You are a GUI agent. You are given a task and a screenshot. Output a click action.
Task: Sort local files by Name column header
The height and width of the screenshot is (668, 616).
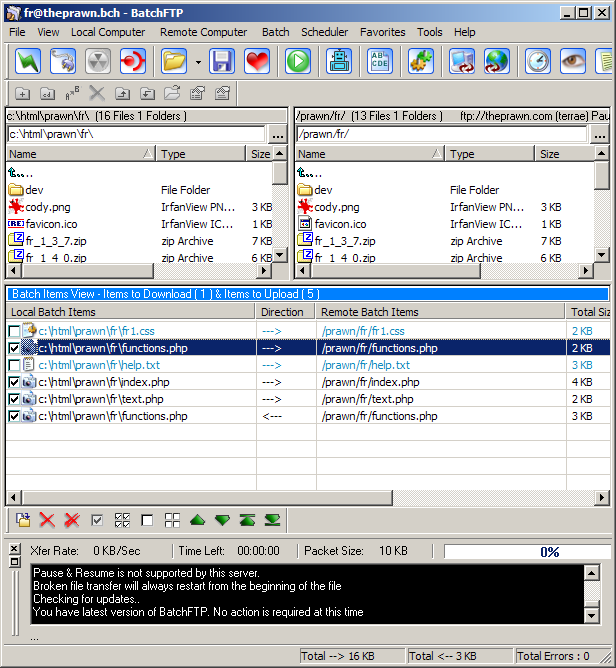point(80,154)
